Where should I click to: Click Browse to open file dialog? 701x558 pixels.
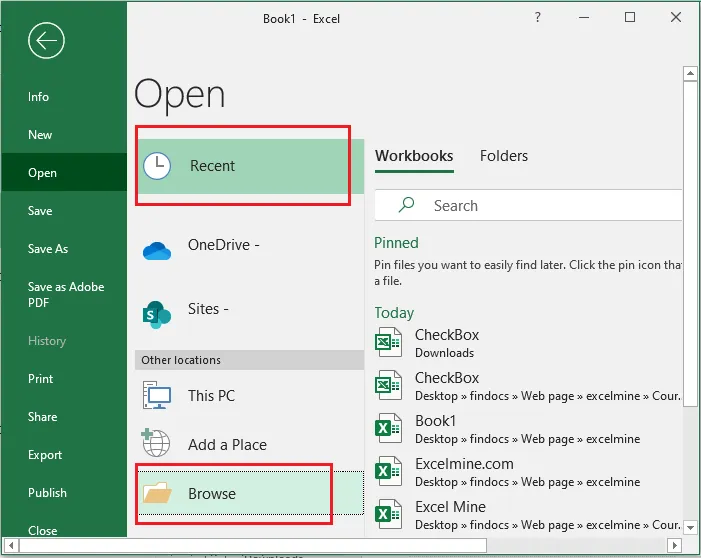pos(250,493)
